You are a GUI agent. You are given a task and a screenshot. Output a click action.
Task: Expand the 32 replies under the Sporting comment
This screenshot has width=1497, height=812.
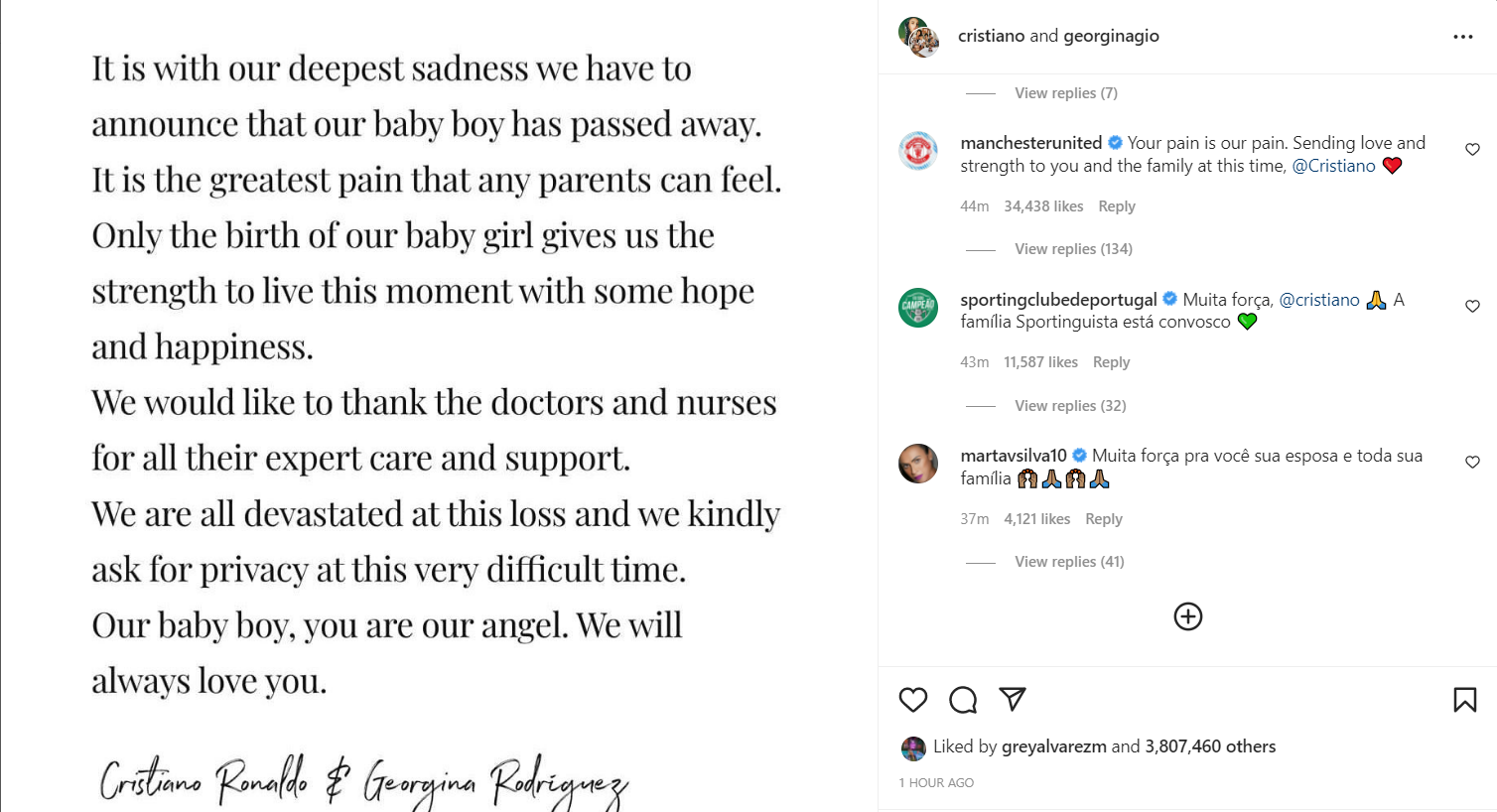[1069, 406]
